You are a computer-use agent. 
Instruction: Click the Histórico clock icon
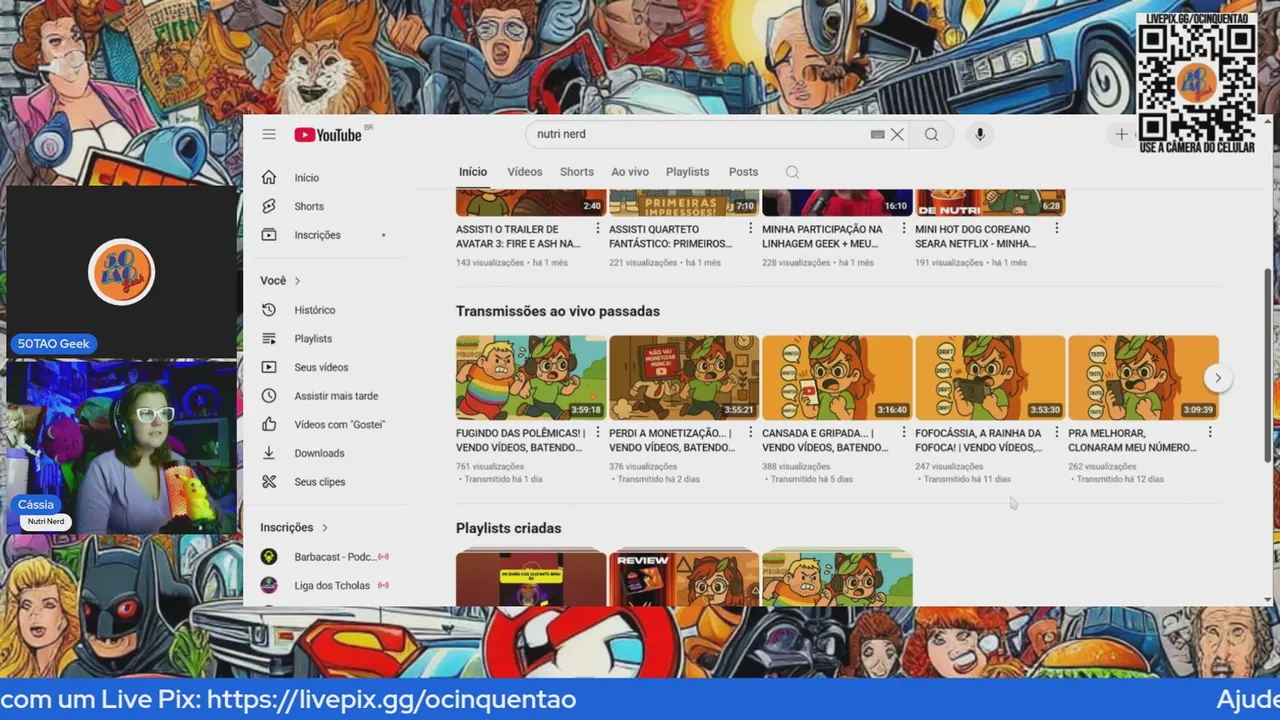[269, 310]
